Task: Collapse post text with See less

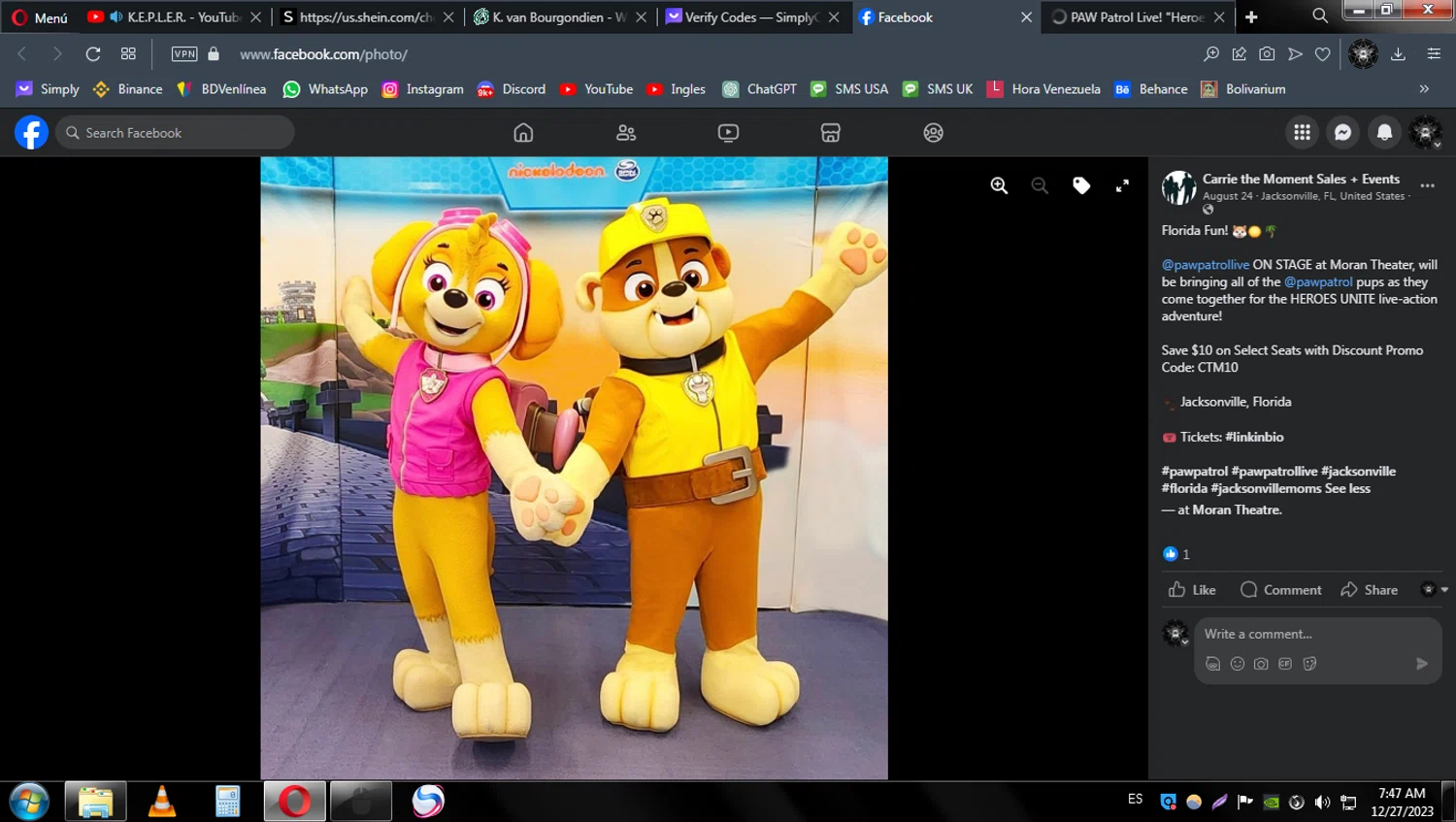Action: (1347, 488)
